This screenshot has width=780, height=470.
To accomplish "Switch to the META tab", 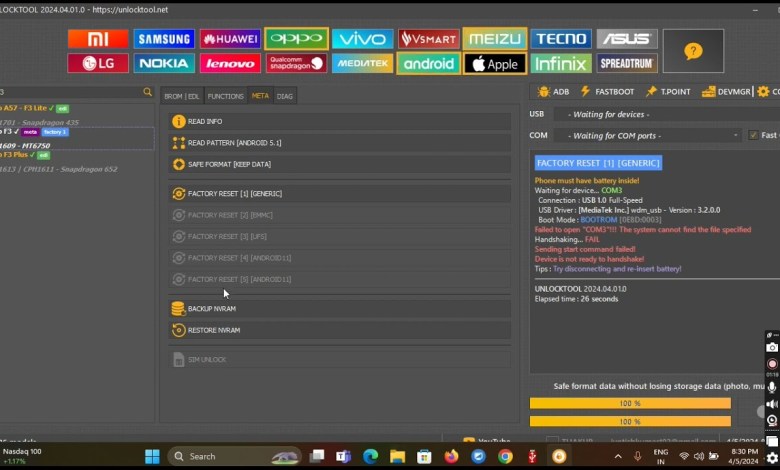I will [x=260, y=96].
